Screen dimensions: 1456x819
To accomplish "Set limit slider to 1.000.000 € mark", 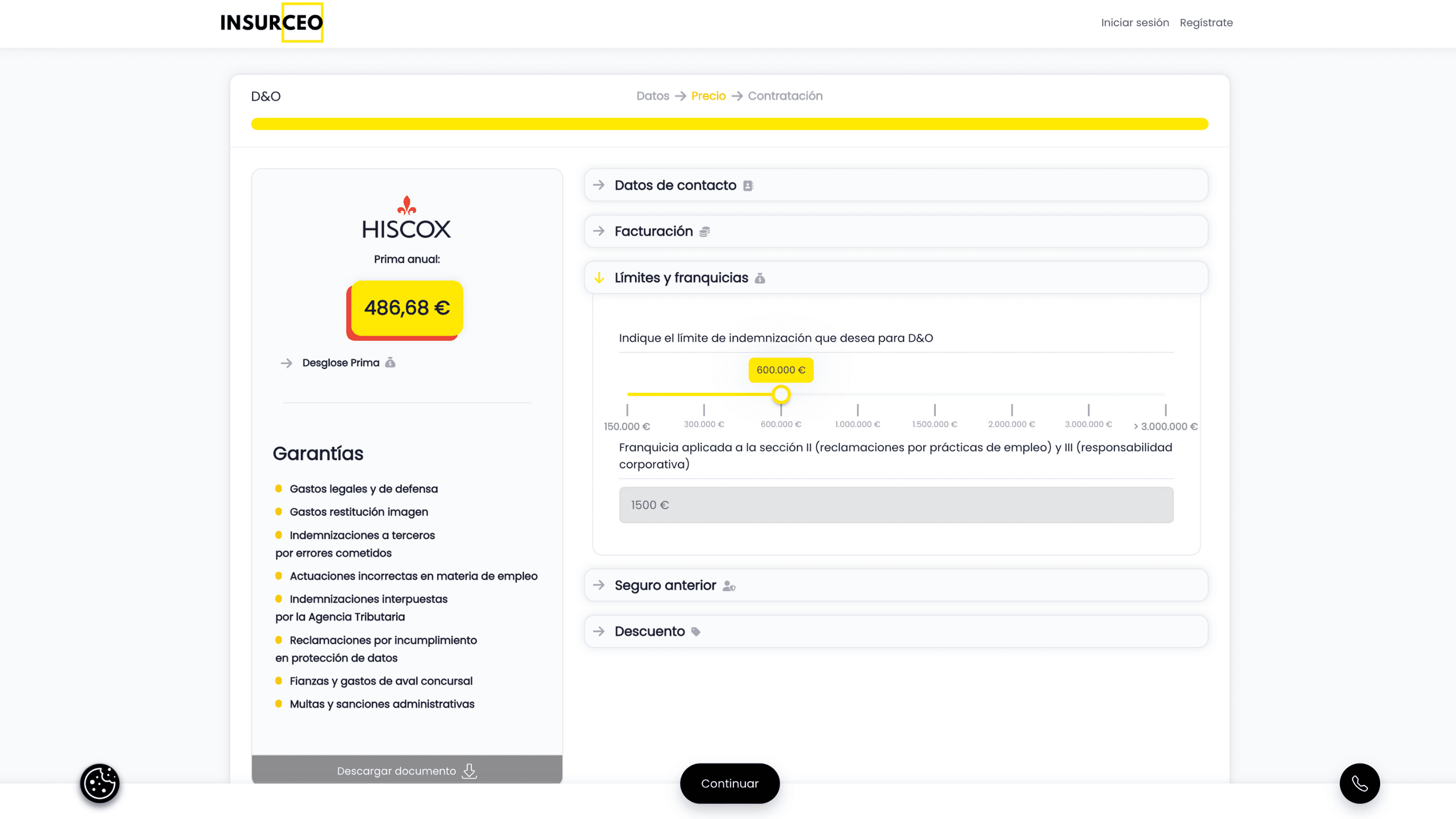I will pyautogui.click(x=857, y=394).
